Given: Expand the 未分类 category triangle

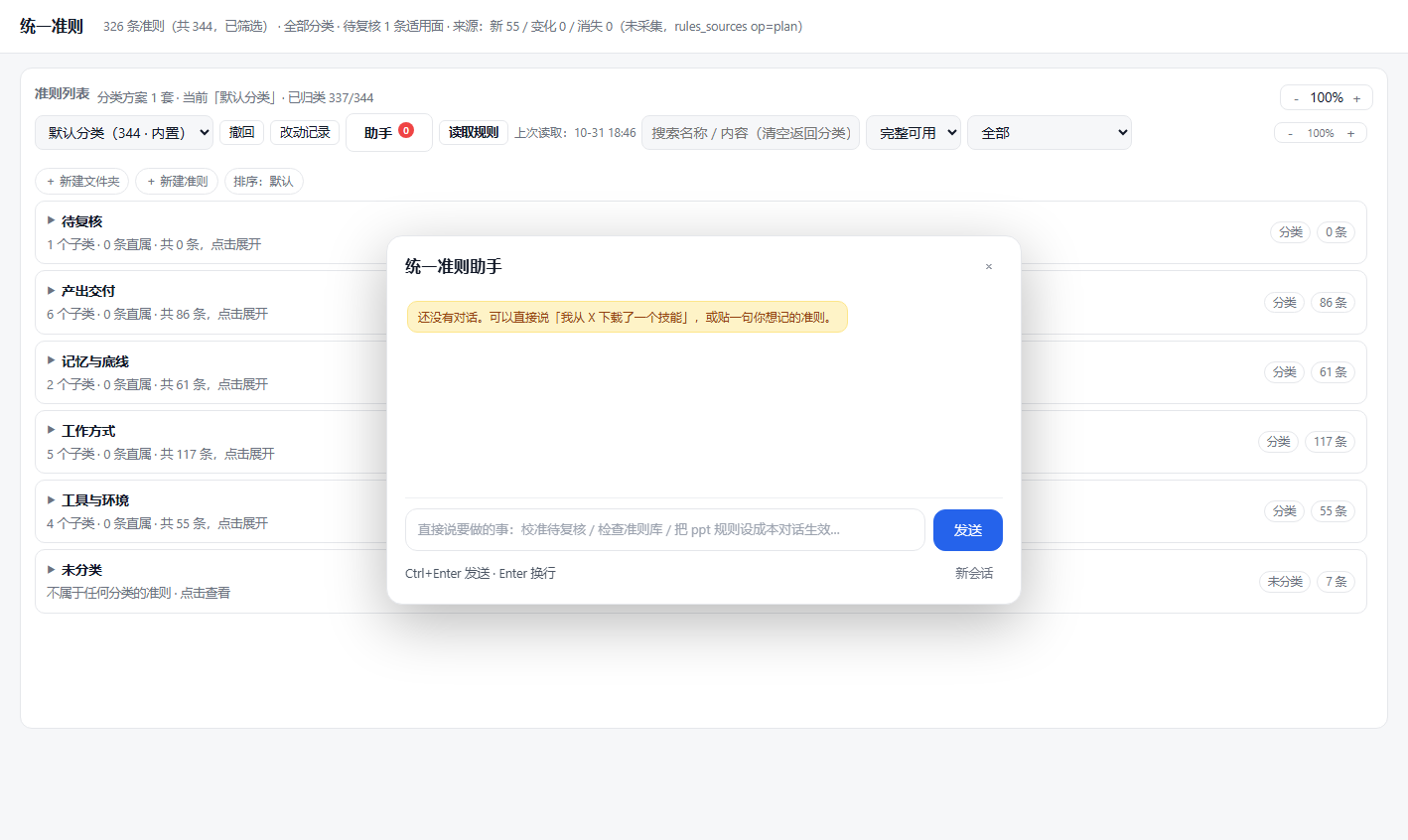Looking at the screenshot, I should pos(52,569).
